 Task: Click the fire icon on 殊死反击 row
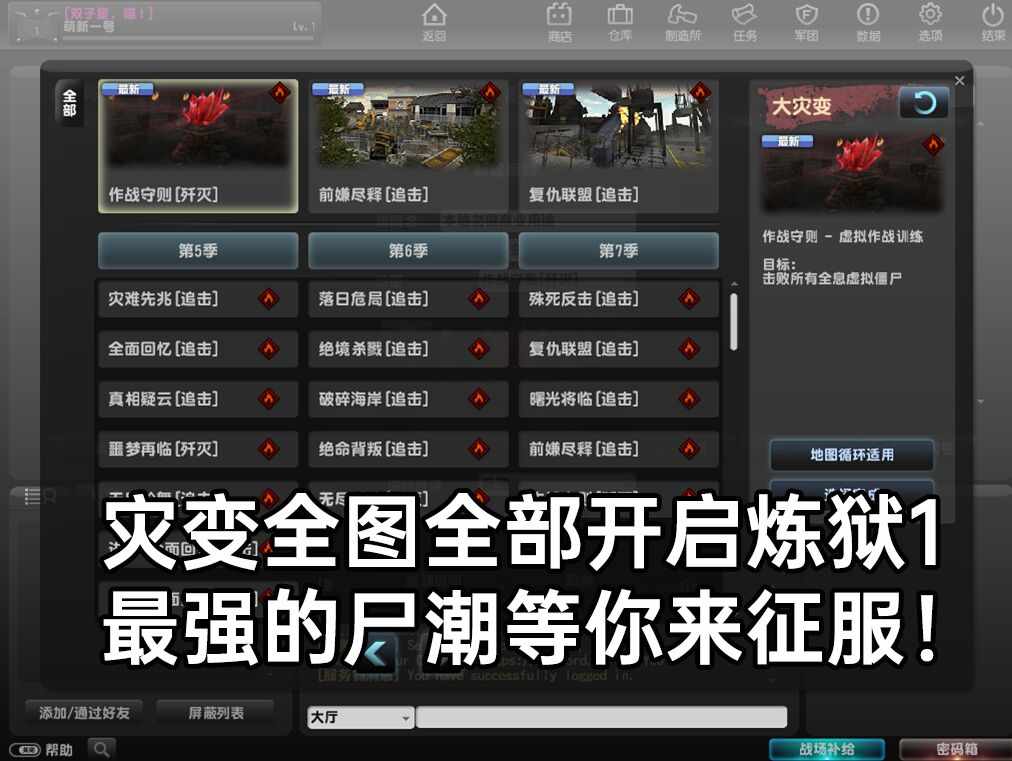(x=689, y=299)
